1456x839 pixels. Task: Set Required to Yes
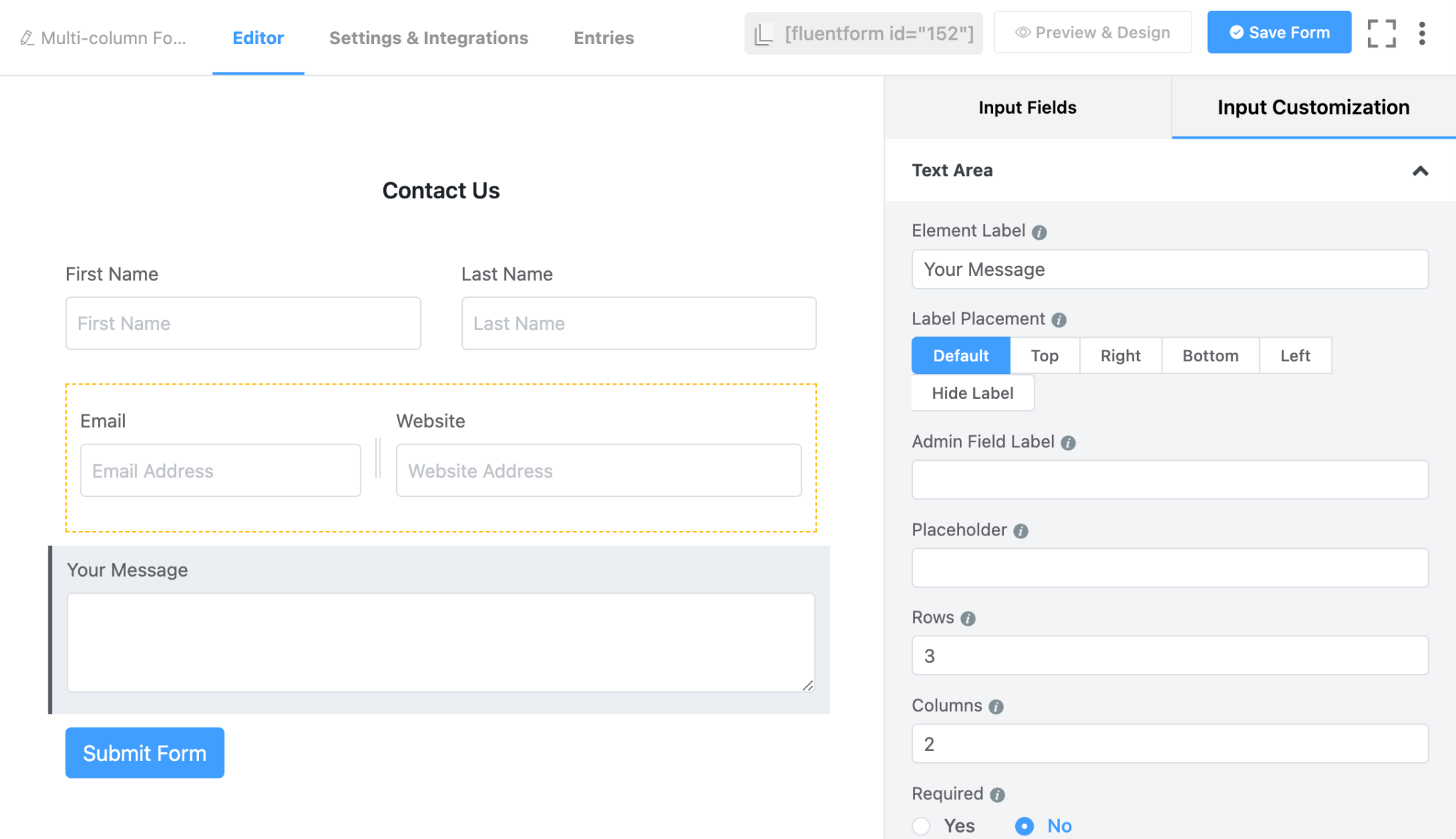click(921, 826)
